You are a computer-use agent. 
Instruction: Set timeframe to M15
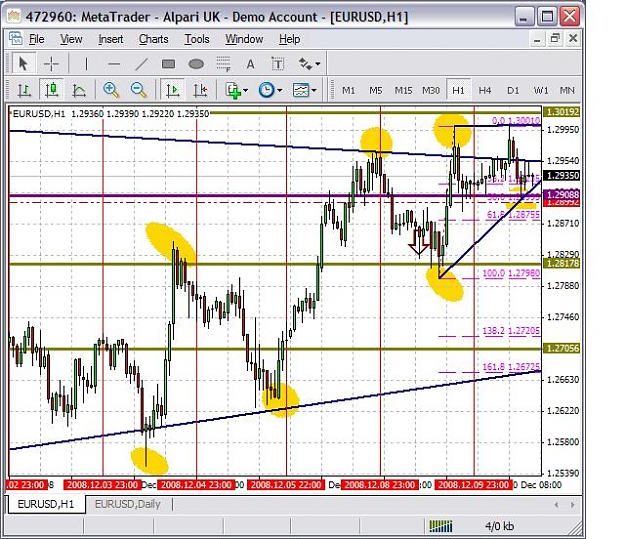pyautogui.click(x=403, y=91)
